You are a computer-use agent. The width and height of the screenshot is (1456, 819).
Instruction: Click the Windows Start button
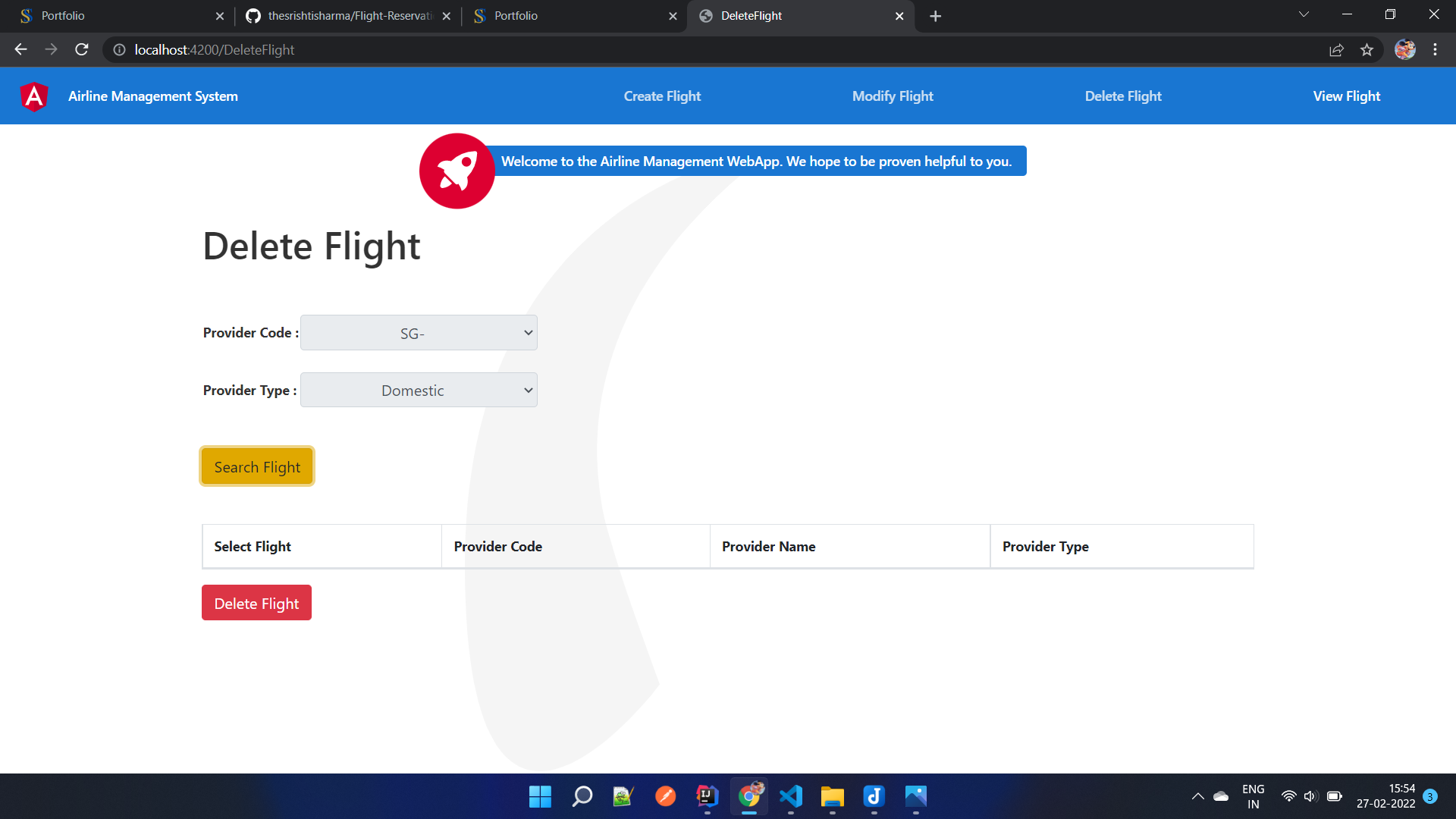[540, 797]
